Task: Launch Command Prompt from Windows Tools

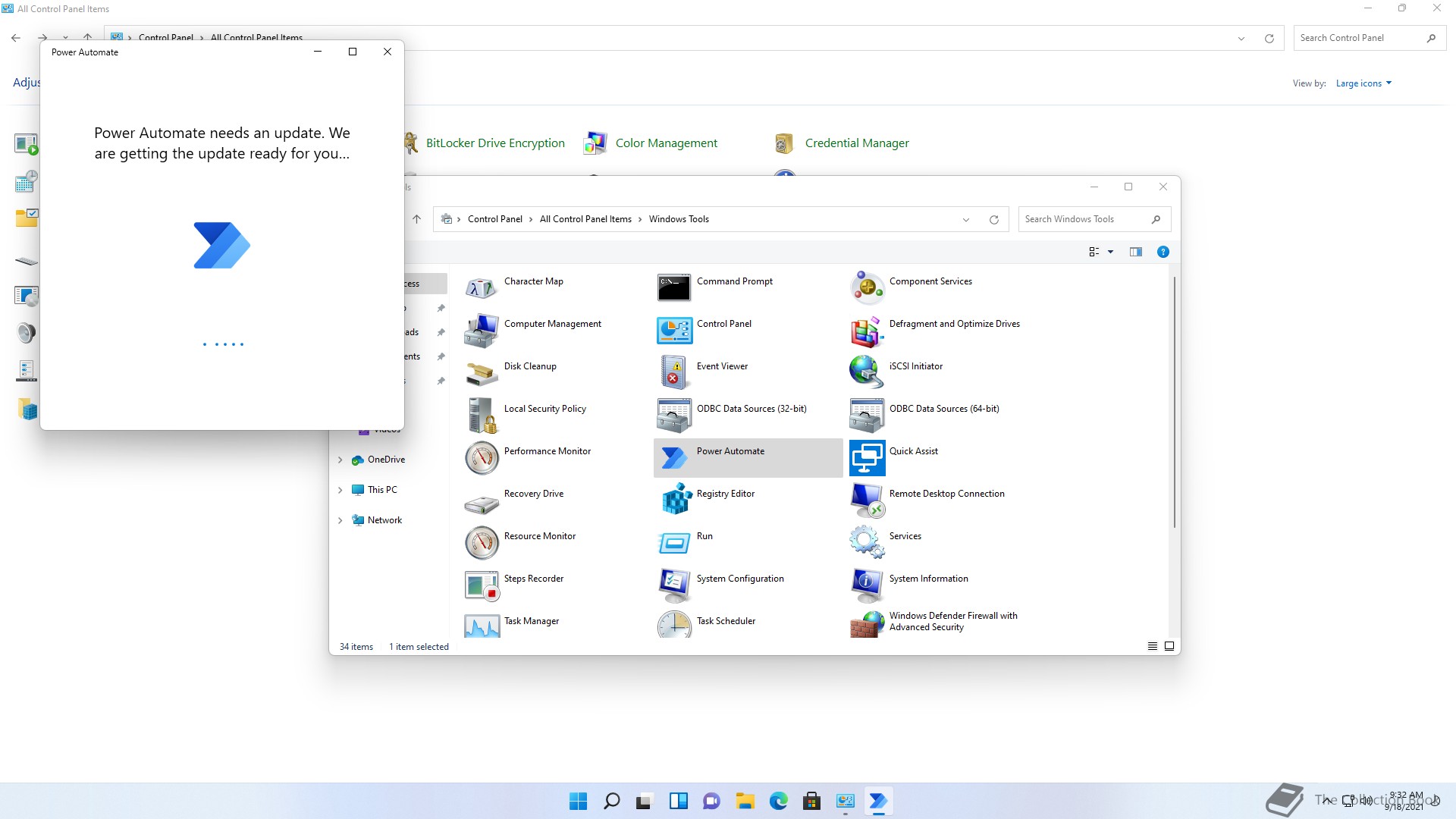Action: (674, 287)
